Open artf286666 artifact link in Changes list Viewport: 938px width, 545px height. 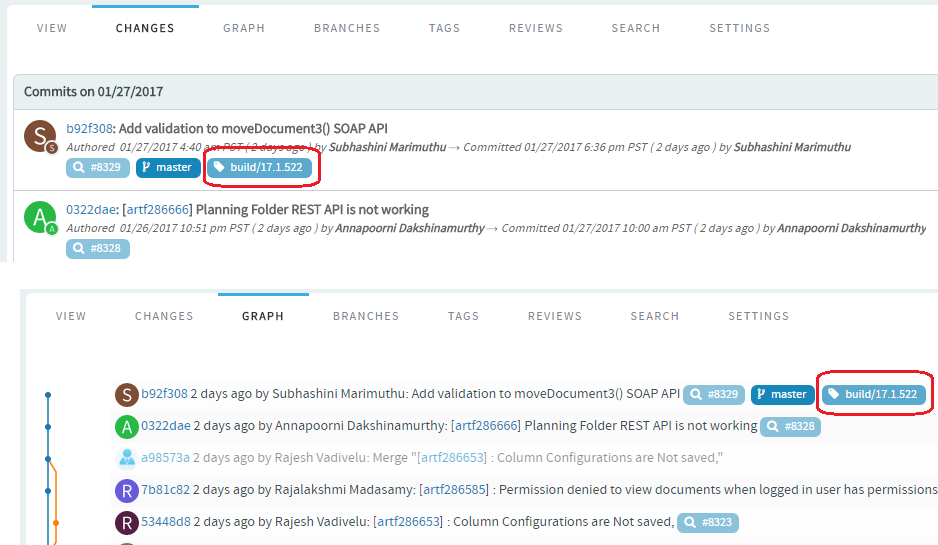(158, 210)
